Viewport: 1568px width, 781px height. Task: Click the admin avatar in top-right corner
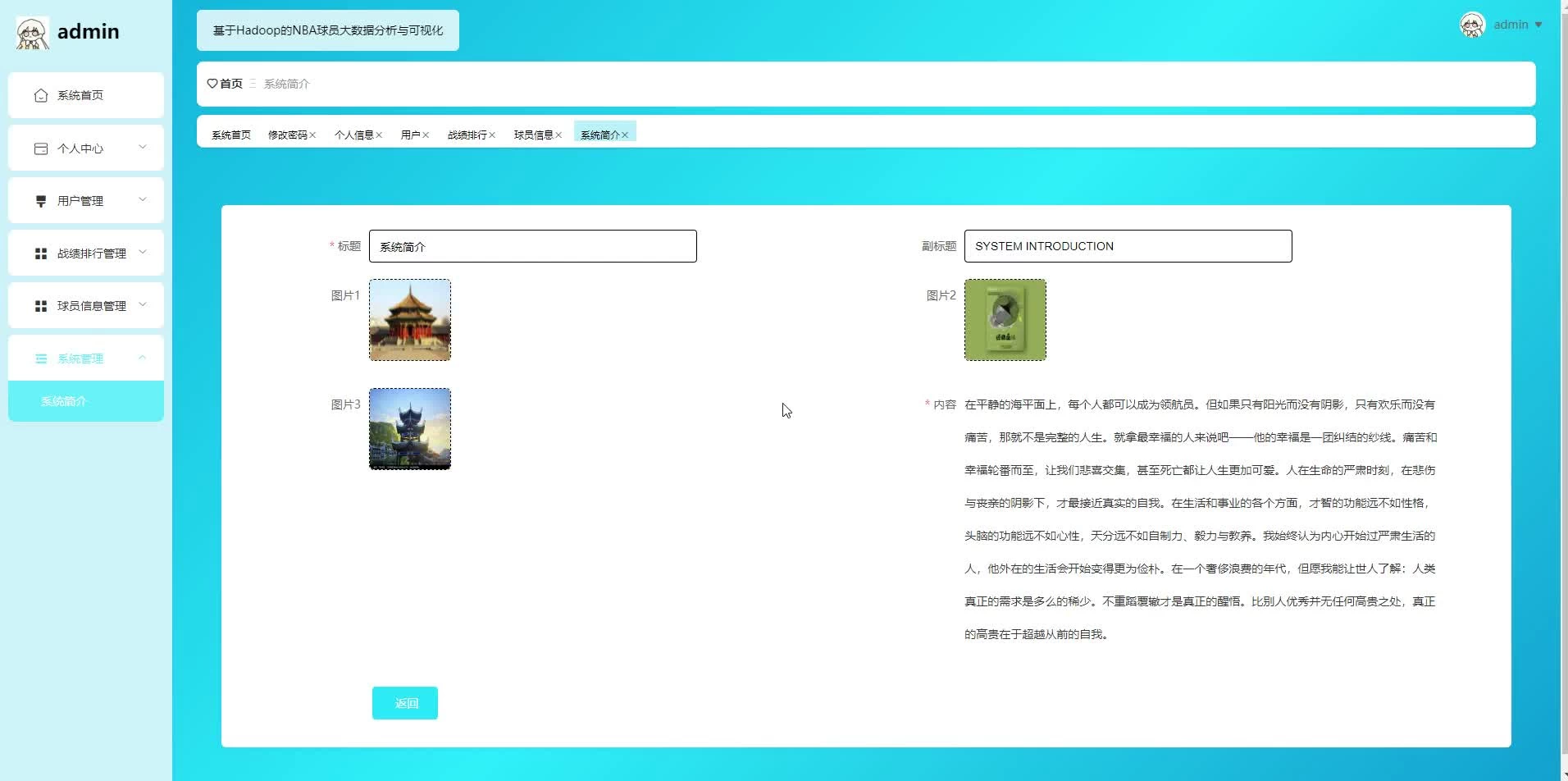tap(1472, 25)
